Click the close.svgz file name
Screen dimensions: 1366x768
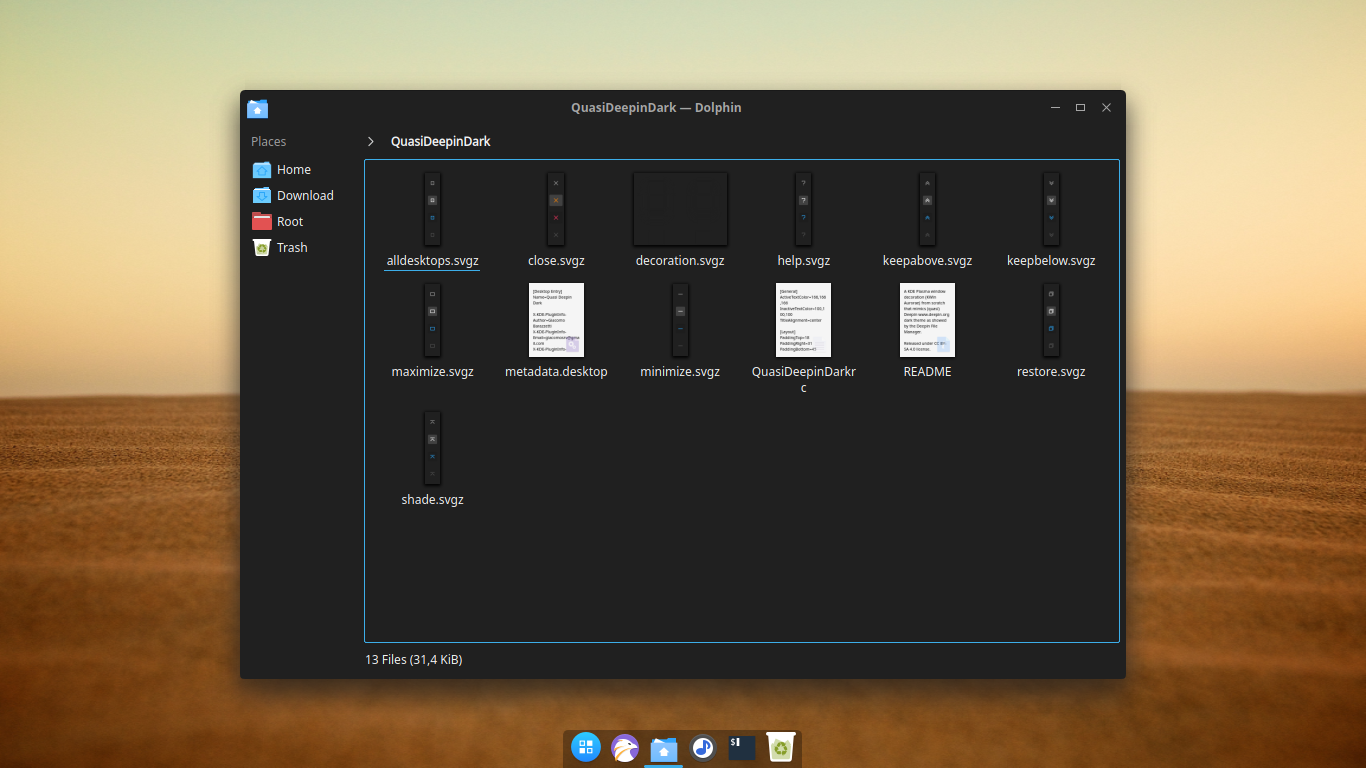click(556, 261)
